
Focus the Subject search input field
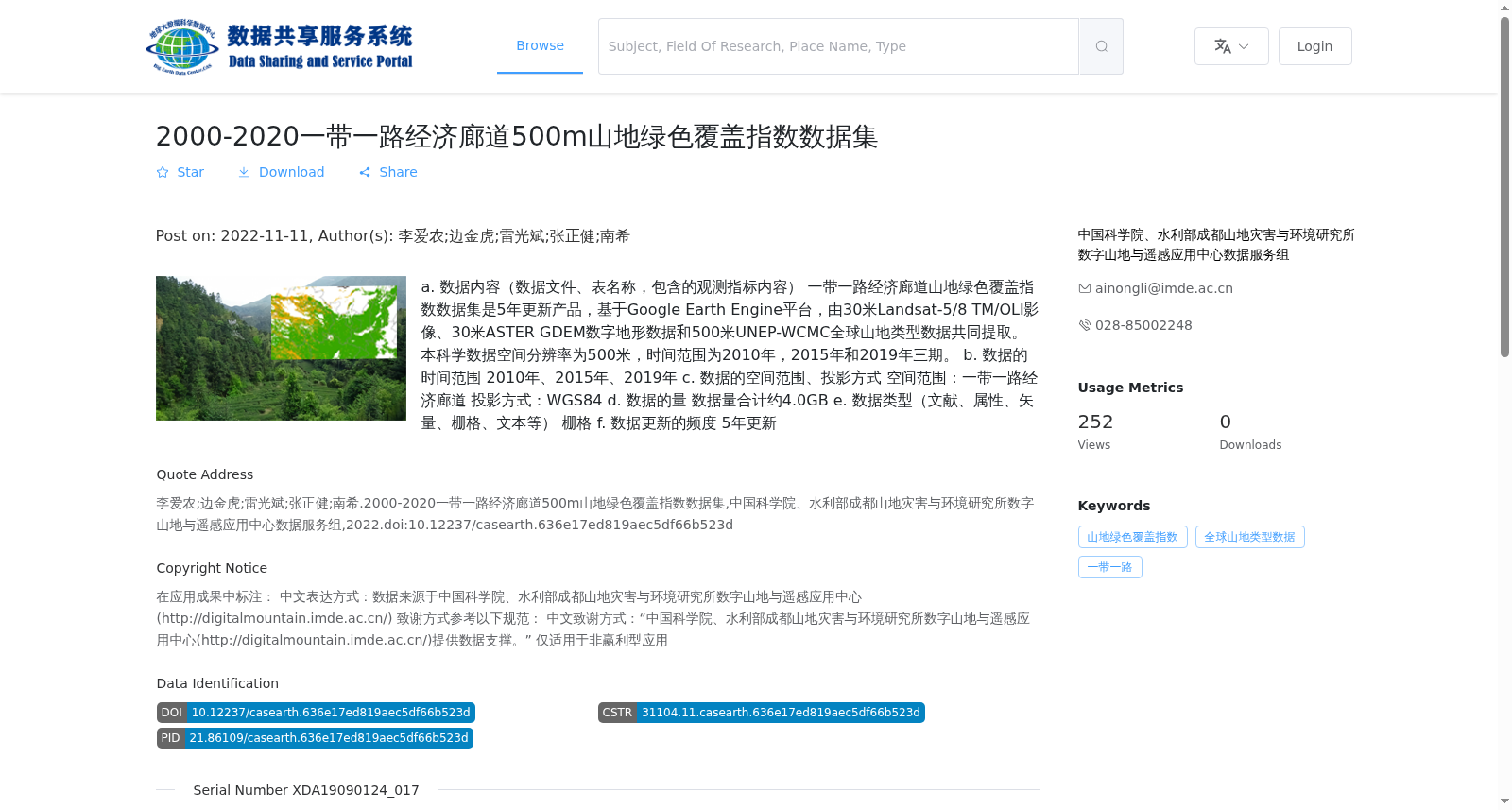click(838, 46)
